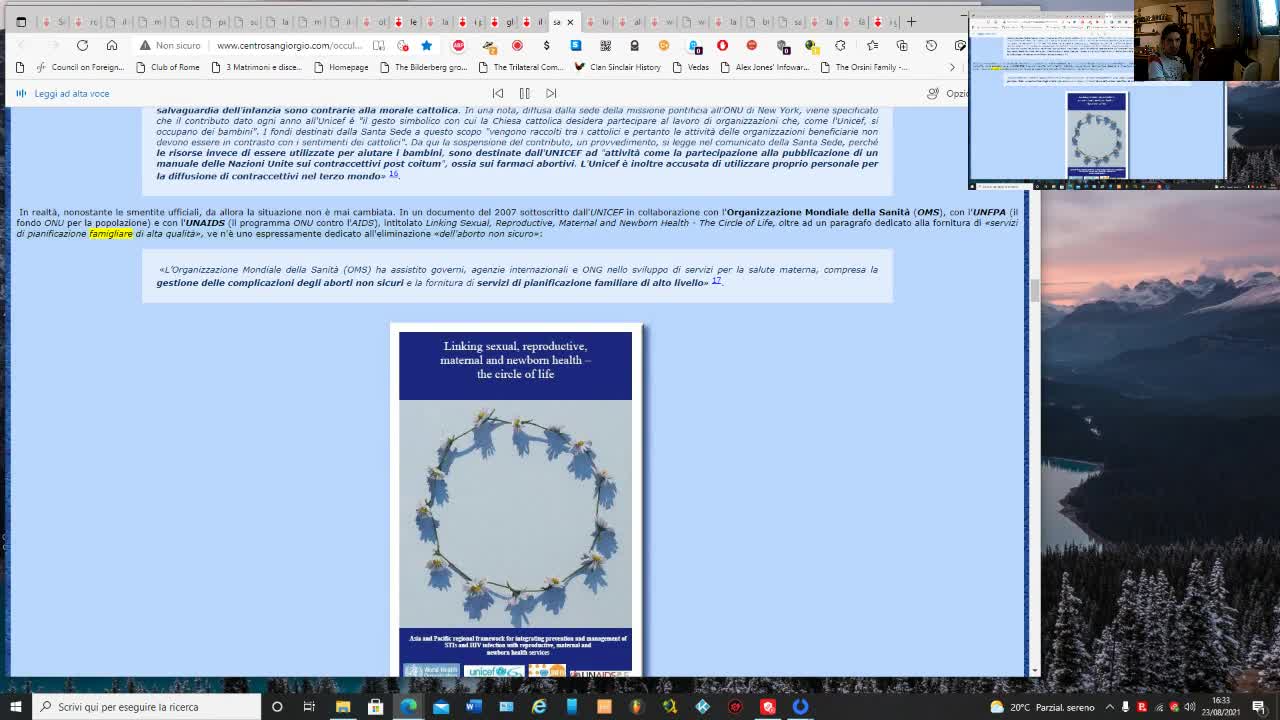Open File Explorer from the taskbar

[343, 707]
